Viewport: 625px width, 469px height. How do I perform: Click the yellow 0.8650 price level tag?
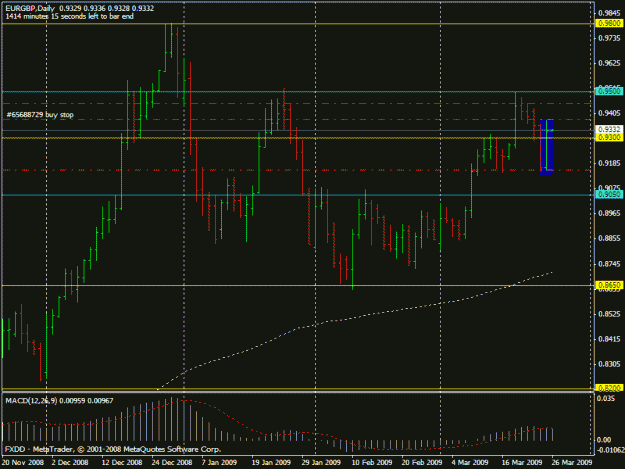pyautogui.click(x=609, y=285)
